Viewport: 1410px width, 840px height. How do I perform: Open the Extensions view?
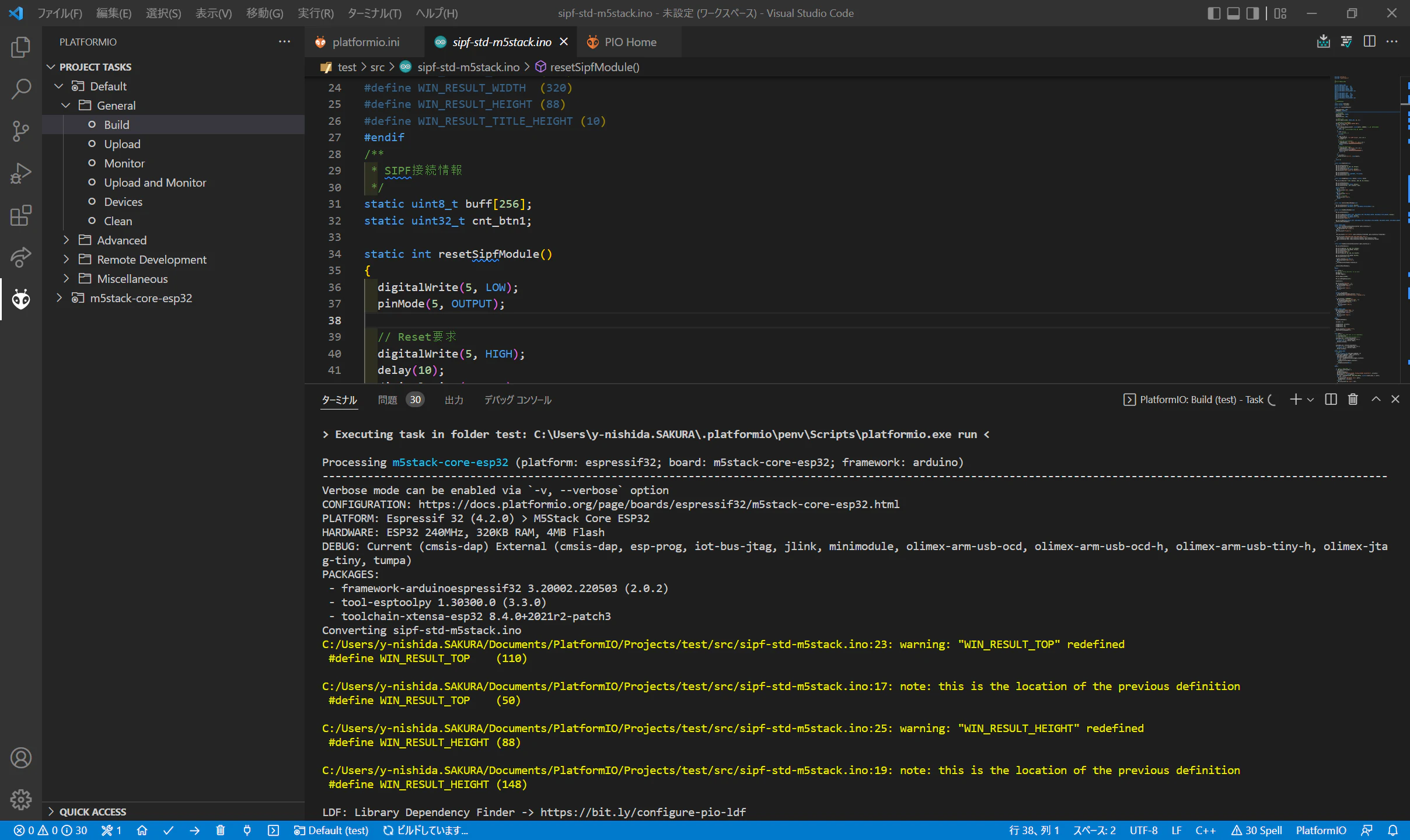(21, 215)
